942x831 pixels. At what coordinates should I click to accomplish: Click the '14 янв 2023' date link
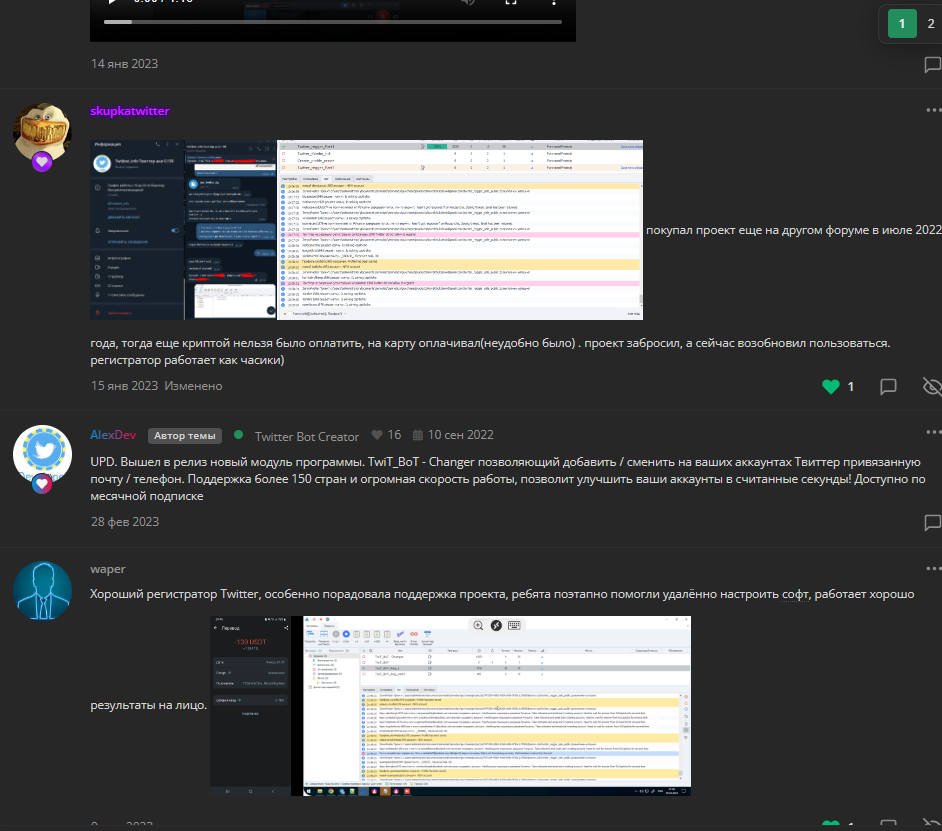(x=124, y=64)
